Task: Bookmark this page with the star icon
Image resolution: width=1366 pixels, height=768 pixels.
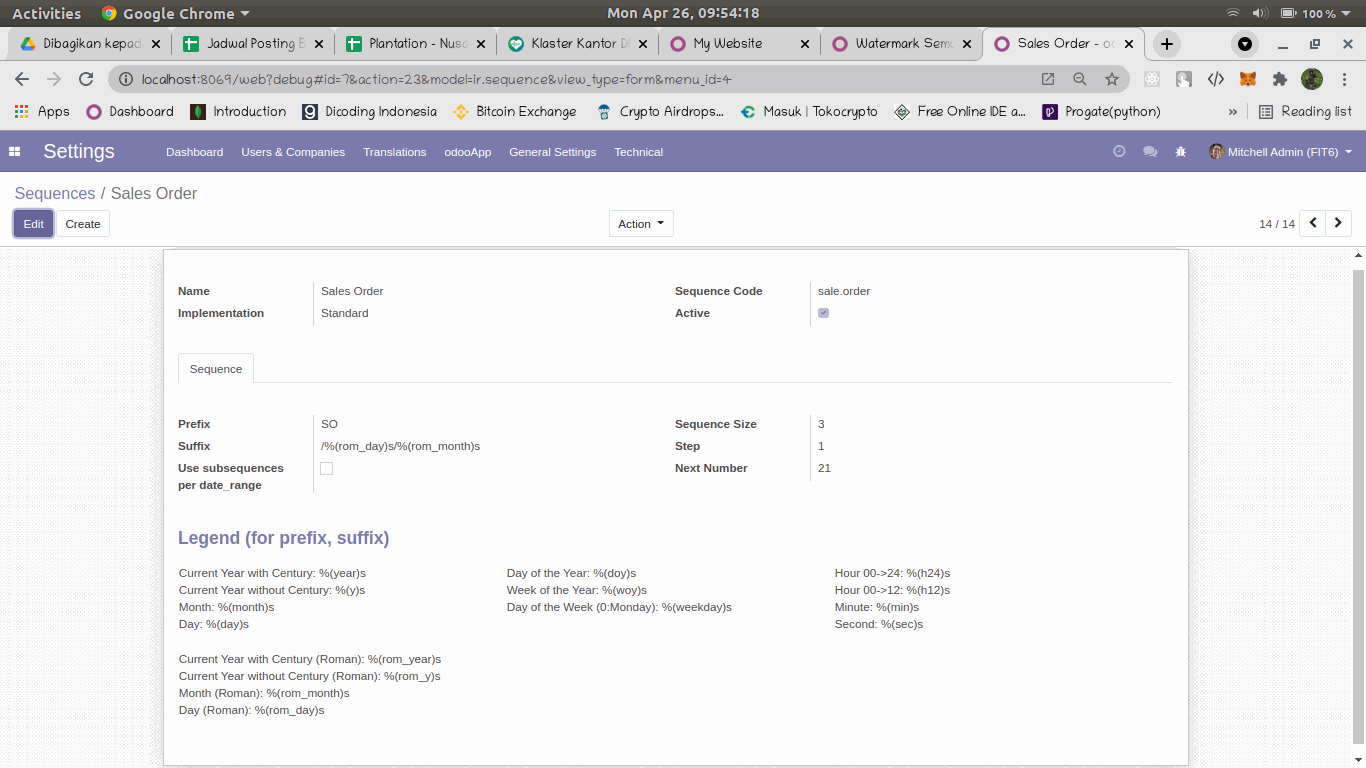Action: click(1111, 79)
